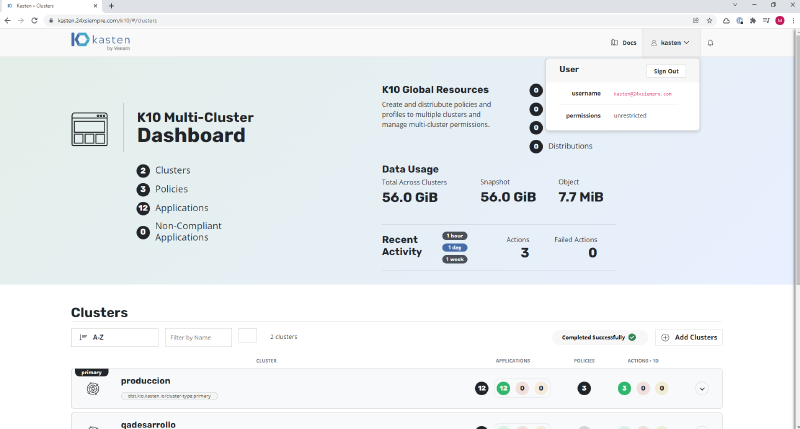Open the browser extensions puzzle icon

[x=753, y=20]
